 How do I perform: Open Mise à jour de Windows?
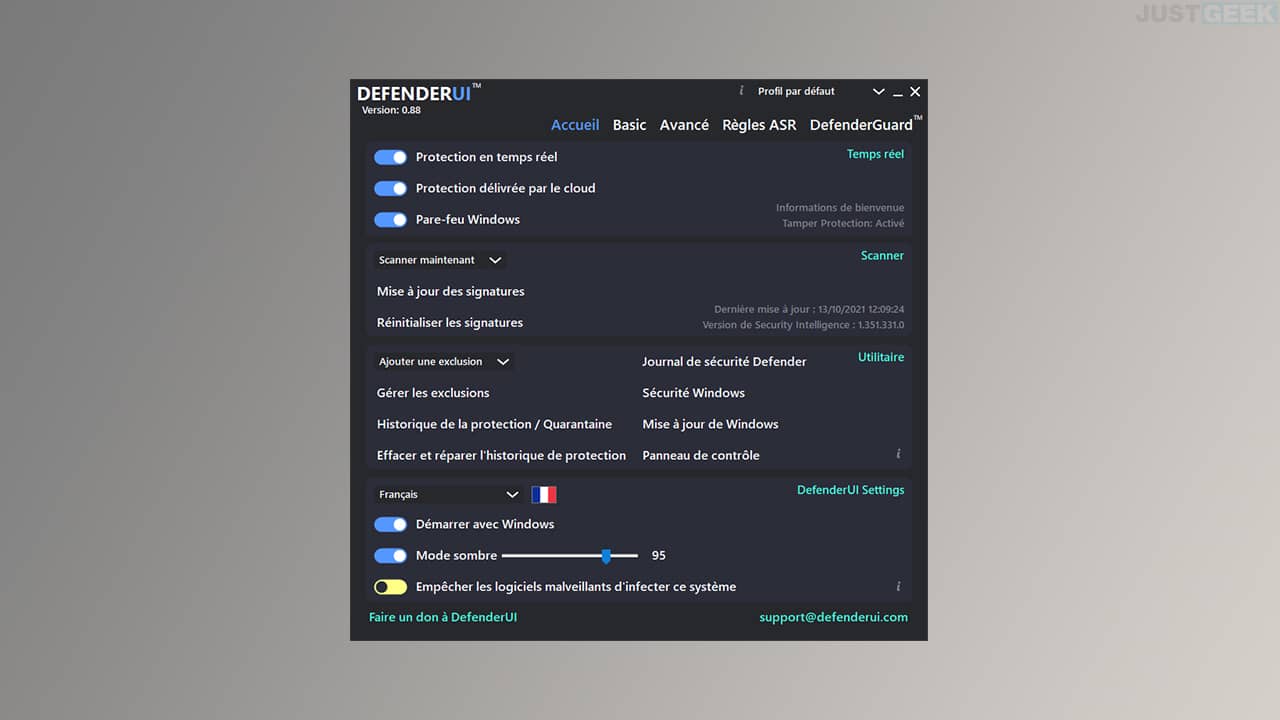[710, 424]
